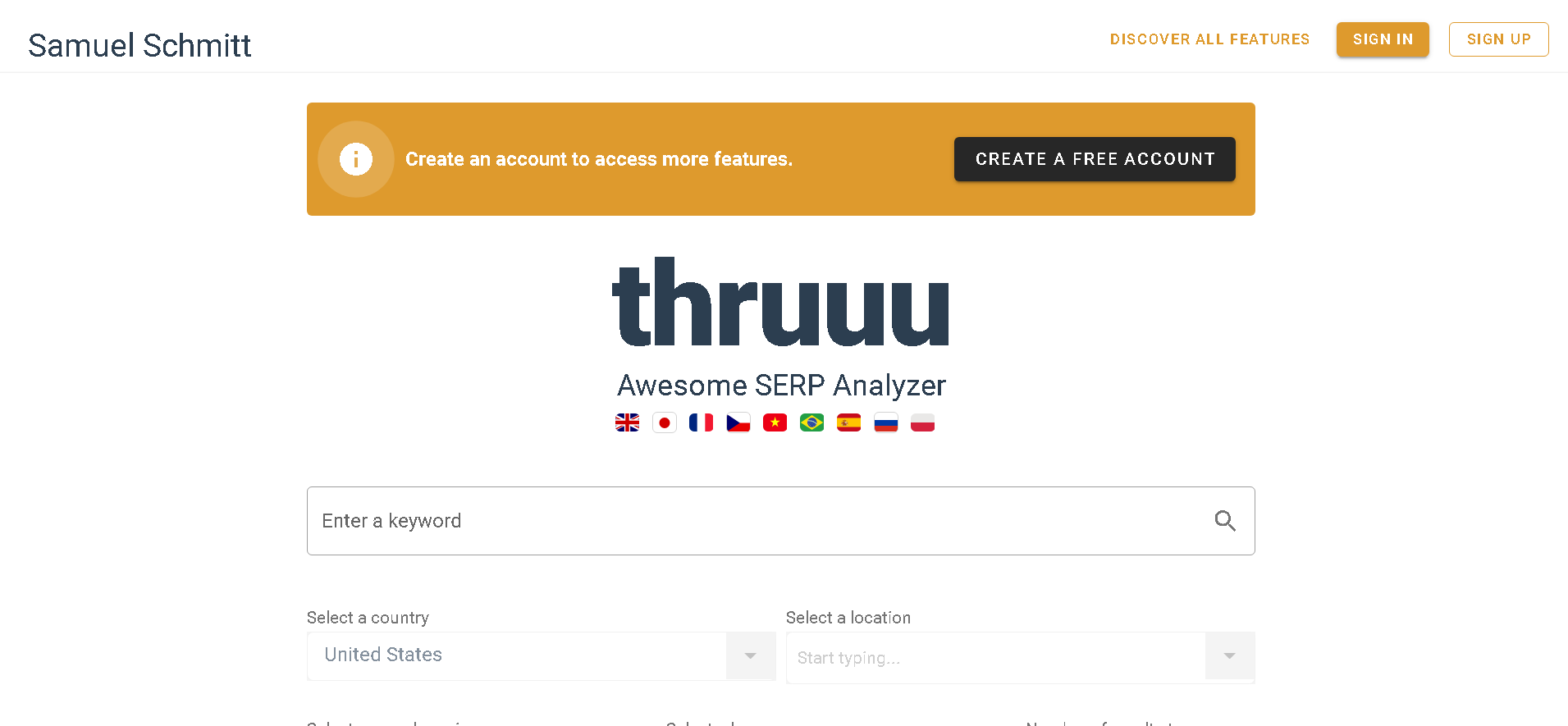
Task: Choose the Spain flag language
Action: pos(848,422)
